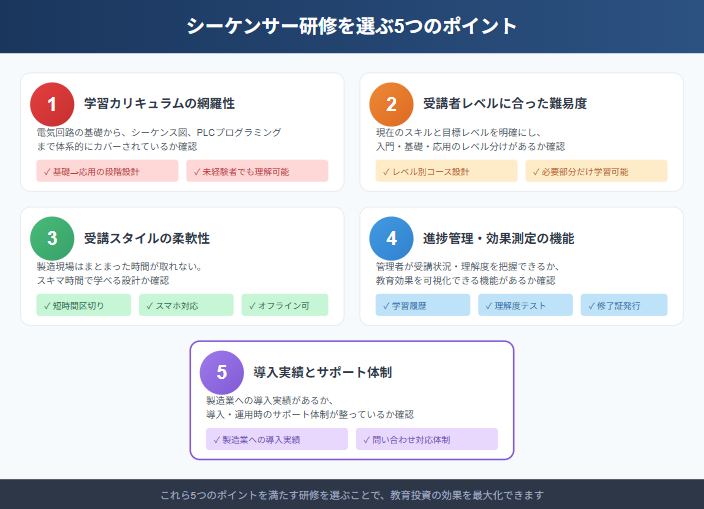Click the orange number 2 circle icon
This screenshot has width=704, height=509.
391,103
